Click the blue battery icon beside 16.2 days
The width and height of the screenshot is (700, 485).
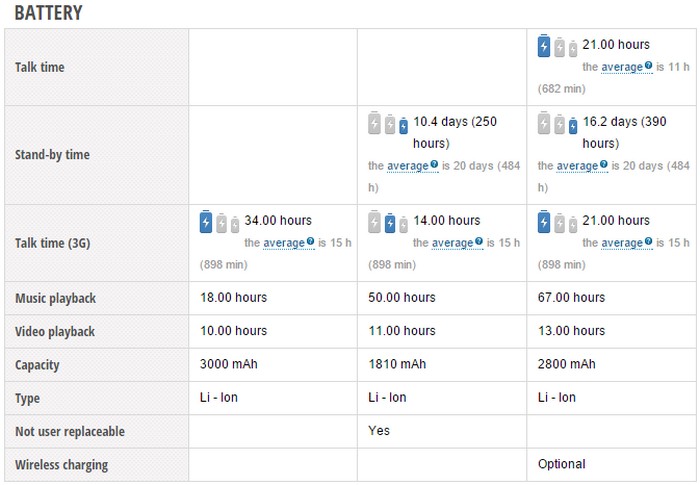pos(573,126)
